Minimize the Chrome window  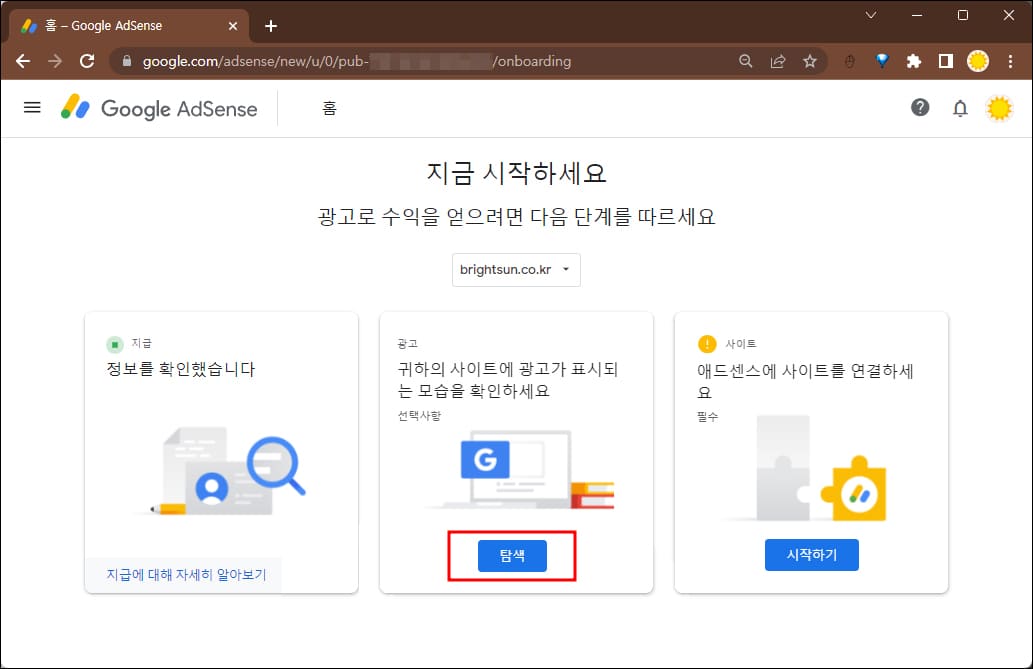point(916,15)
